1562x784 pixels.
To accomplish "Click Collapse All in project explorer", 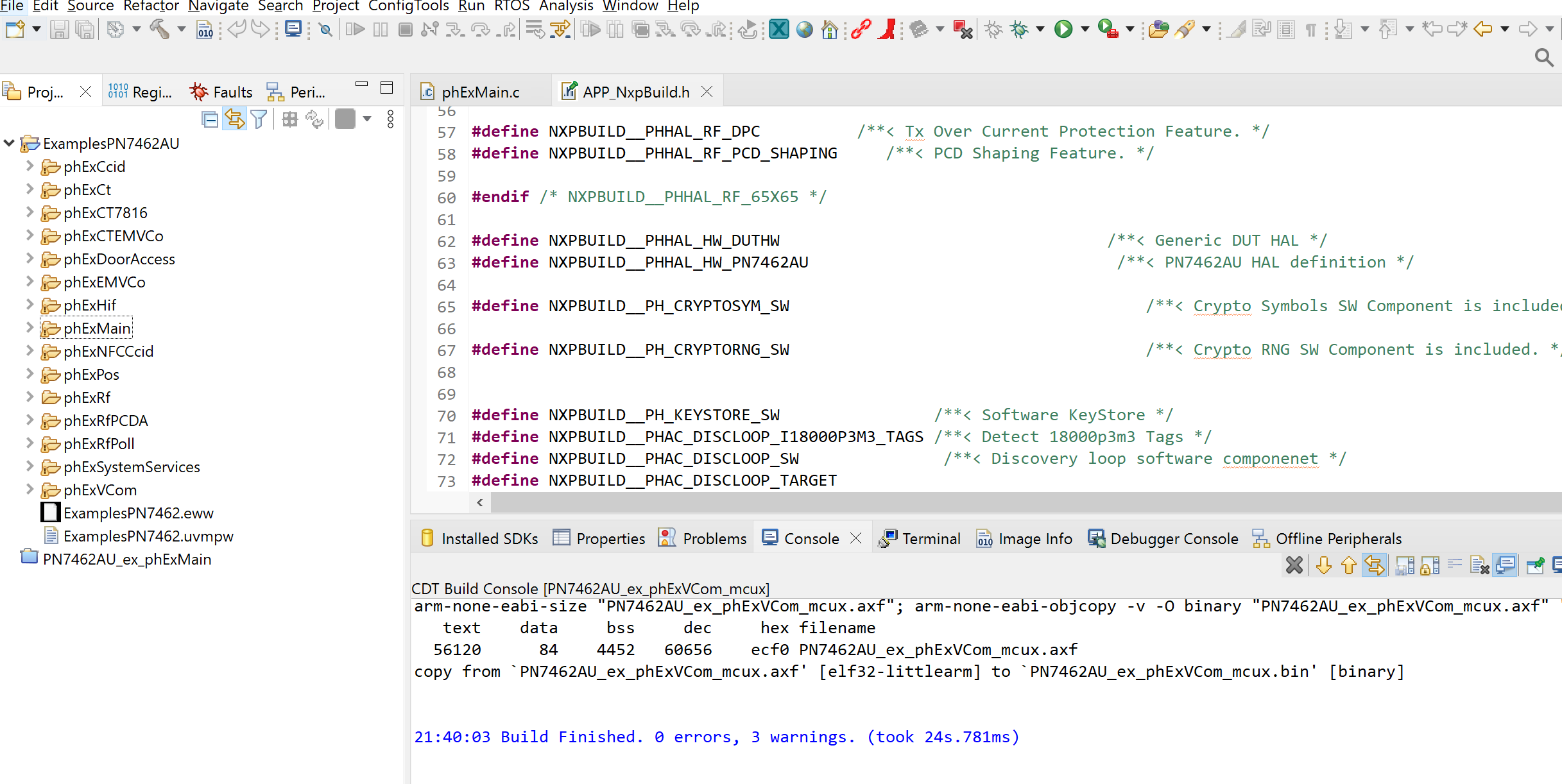I will click(x=210, y=119).
